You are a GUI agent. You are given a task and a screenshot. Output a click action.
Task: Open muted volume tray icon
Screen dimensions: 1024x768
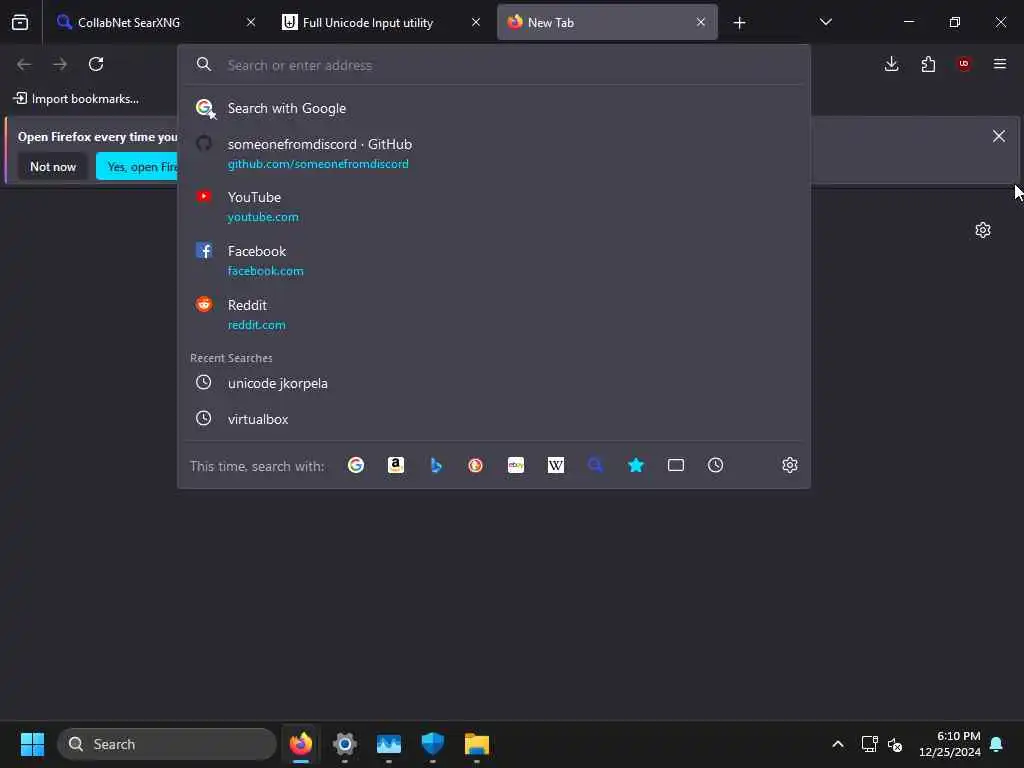click(895, 744)
